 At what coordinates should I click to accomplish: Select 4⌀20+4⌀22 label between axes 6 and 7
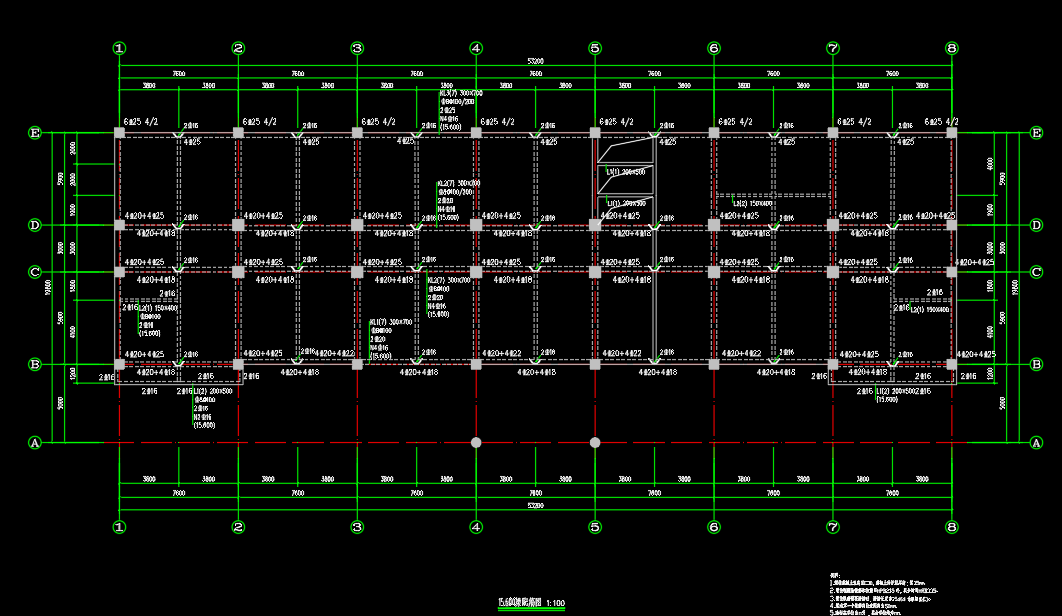pos(742,353)
